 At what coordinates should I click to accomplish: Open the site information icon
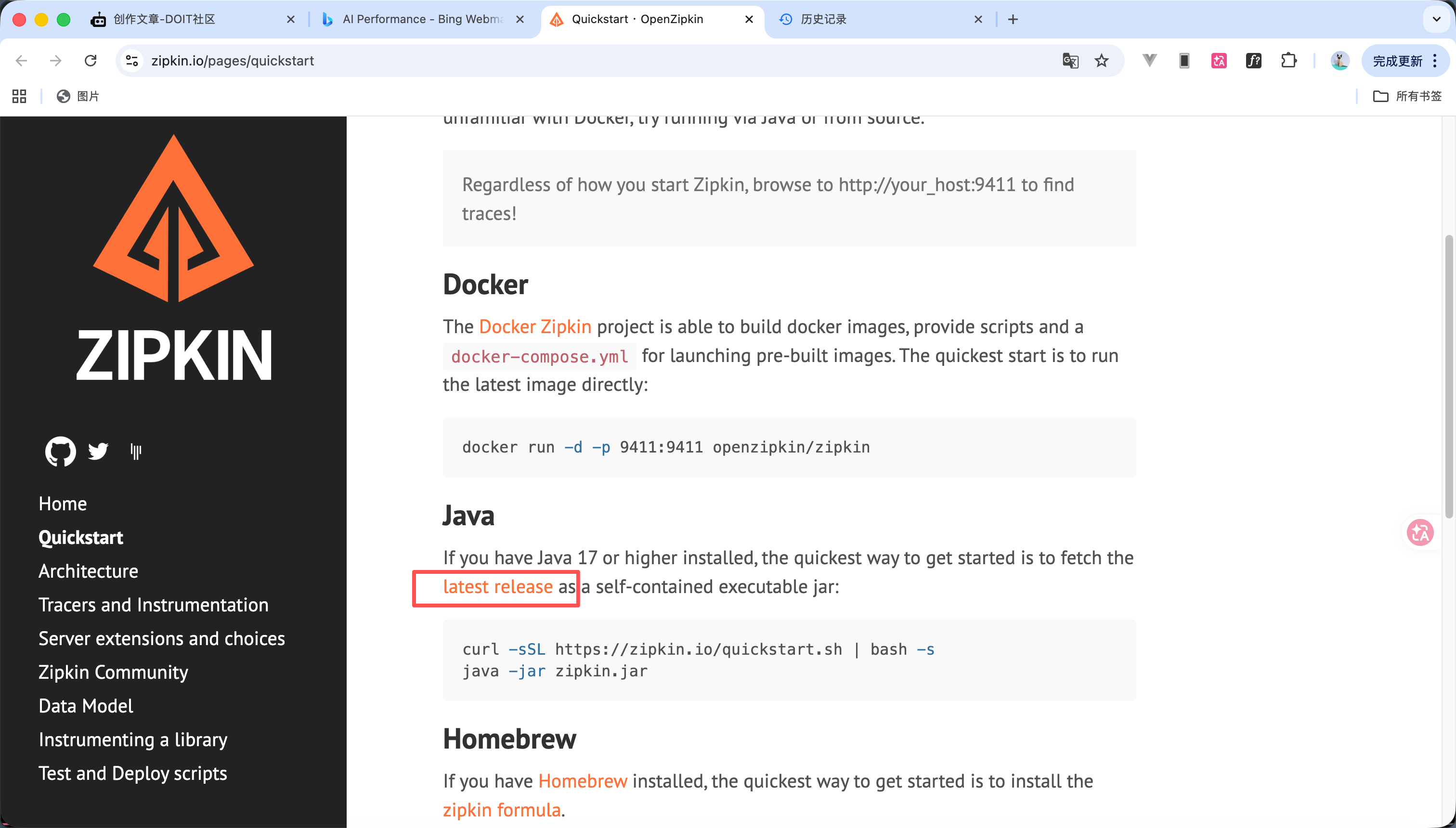(x=132, y=61)
